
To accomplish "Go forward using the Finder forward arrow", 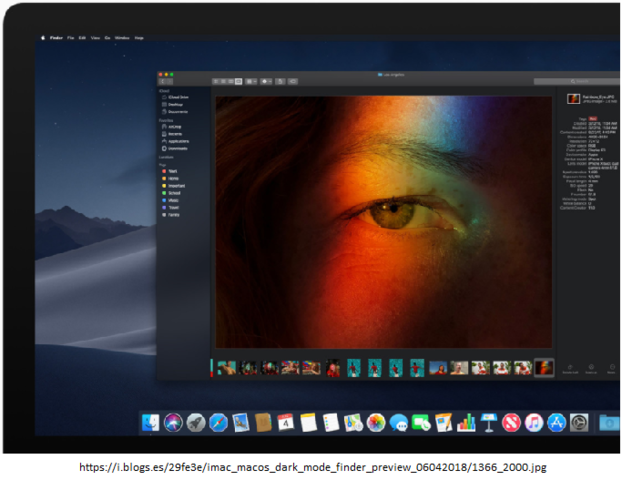I will pos(169,81).
